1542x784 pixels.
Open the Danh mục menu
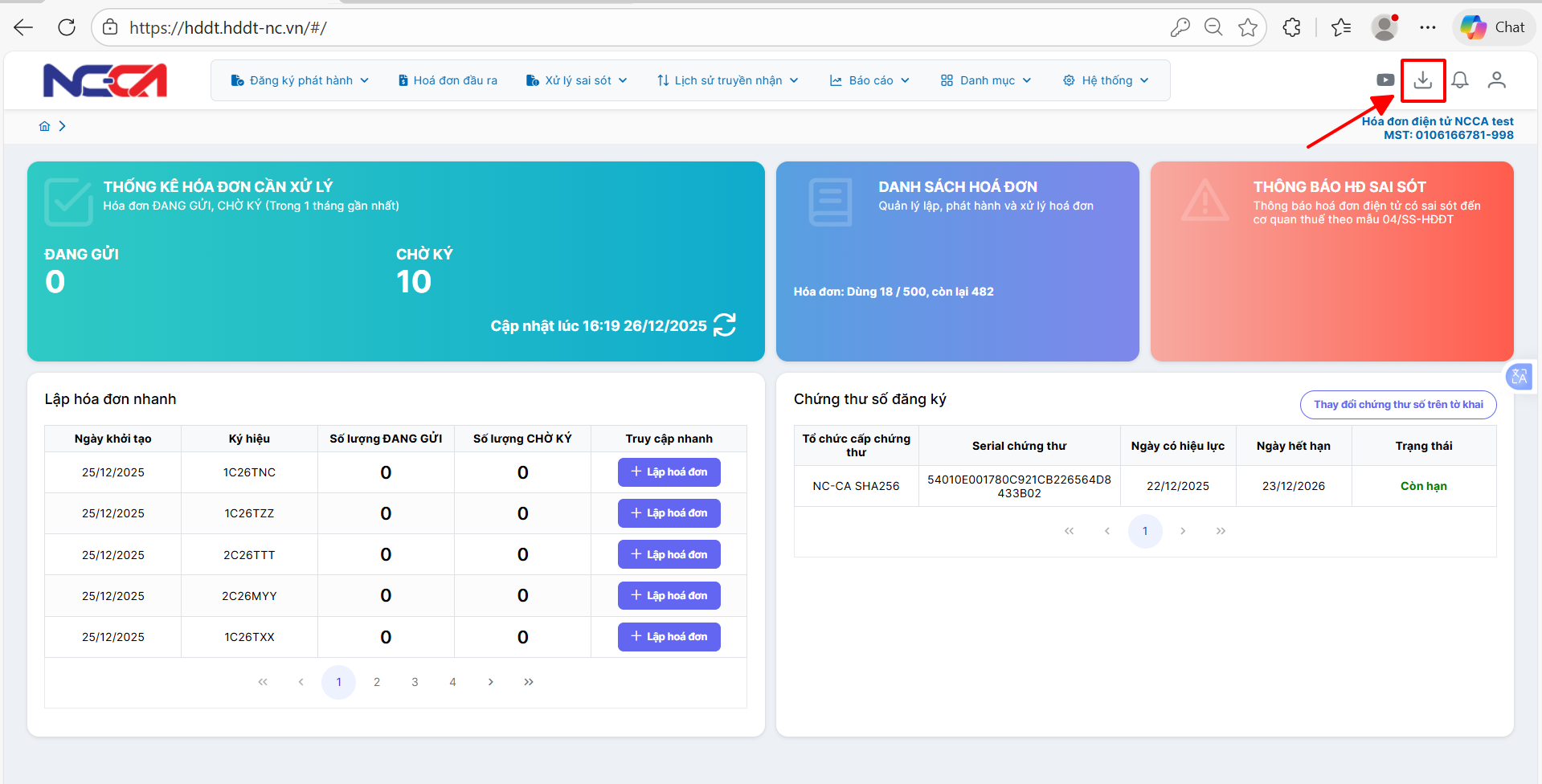point(985,80)
